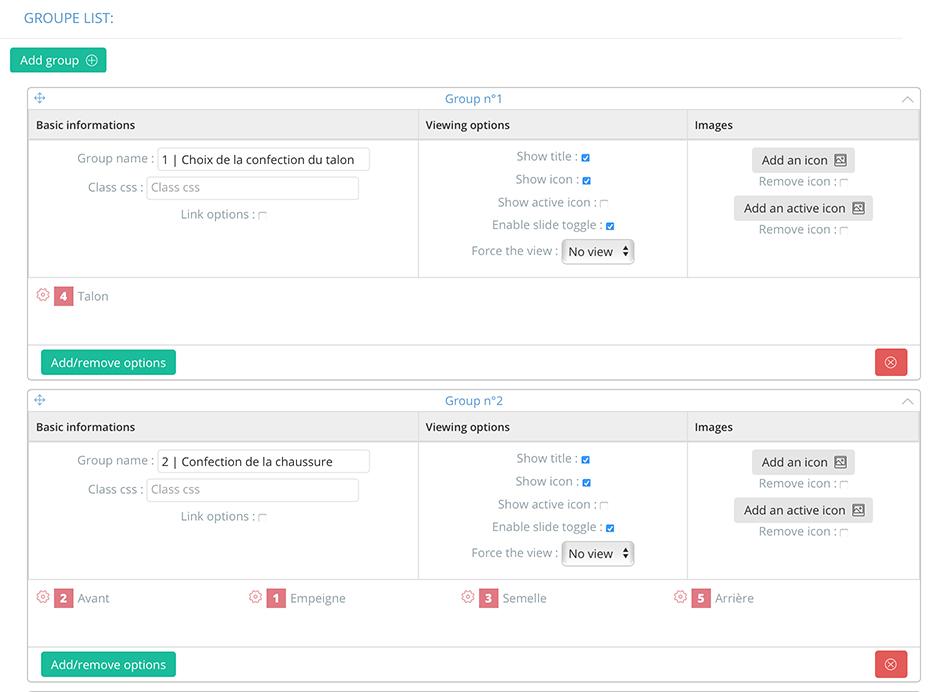The width and height of the screenshot is (928, 692).
Task: Click the red number 1 badge for Empeigne
Action: click(276, 598)
